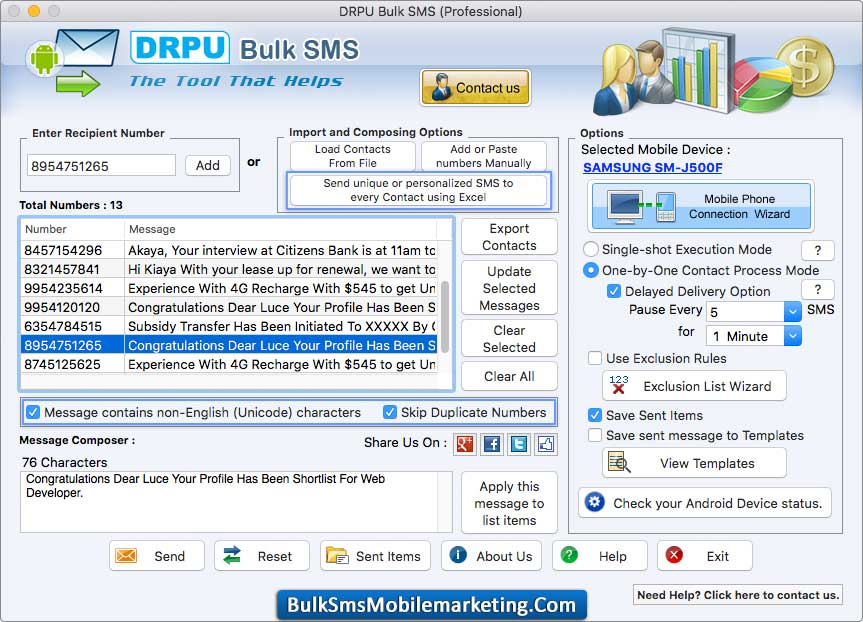Open the 1 Minute duration dropdown
The width and height of the screenshot is (863, 622).
click(792, 336)
